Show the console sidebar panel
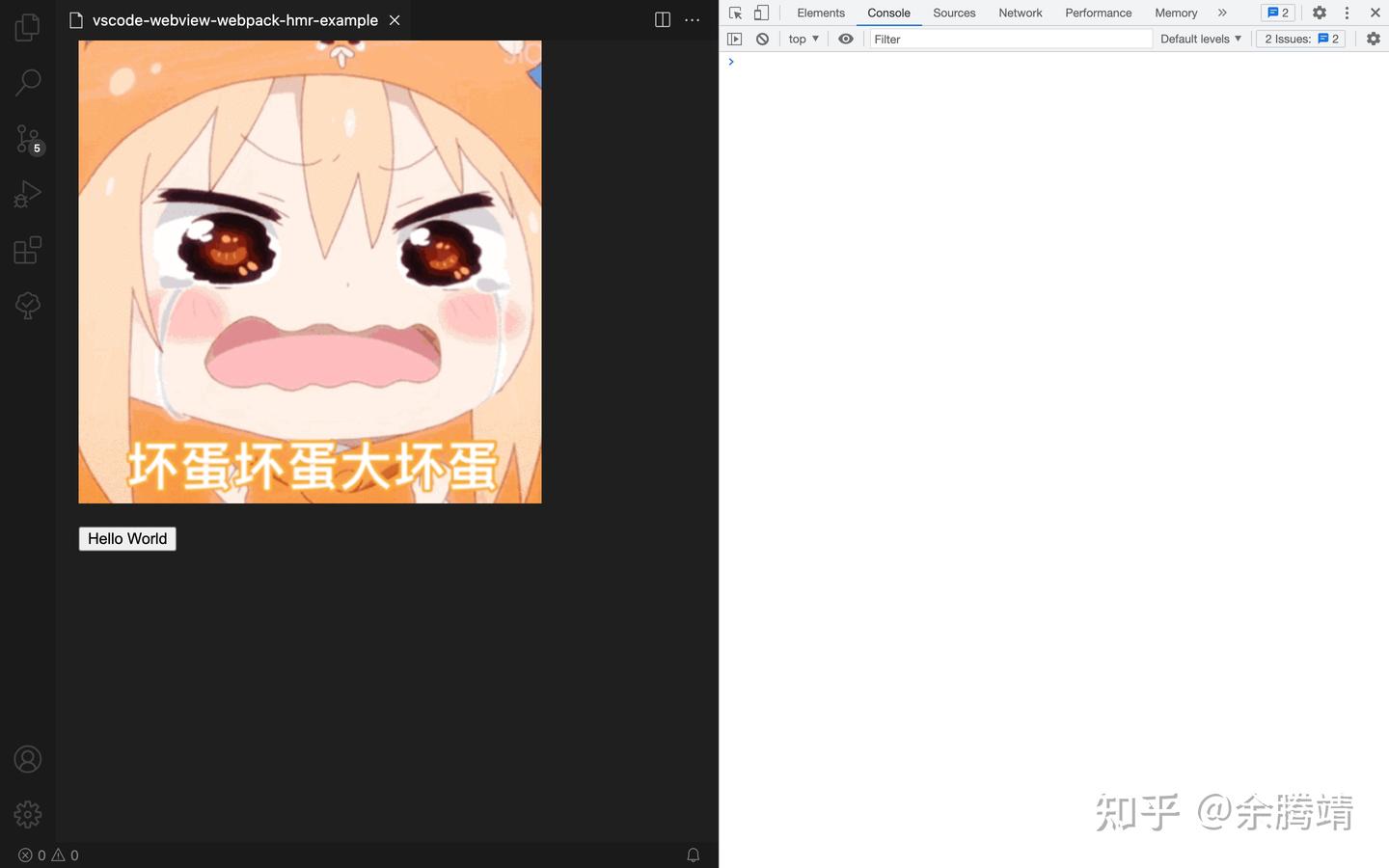The height and width of the screenshot is (868, 1389). 734,38
